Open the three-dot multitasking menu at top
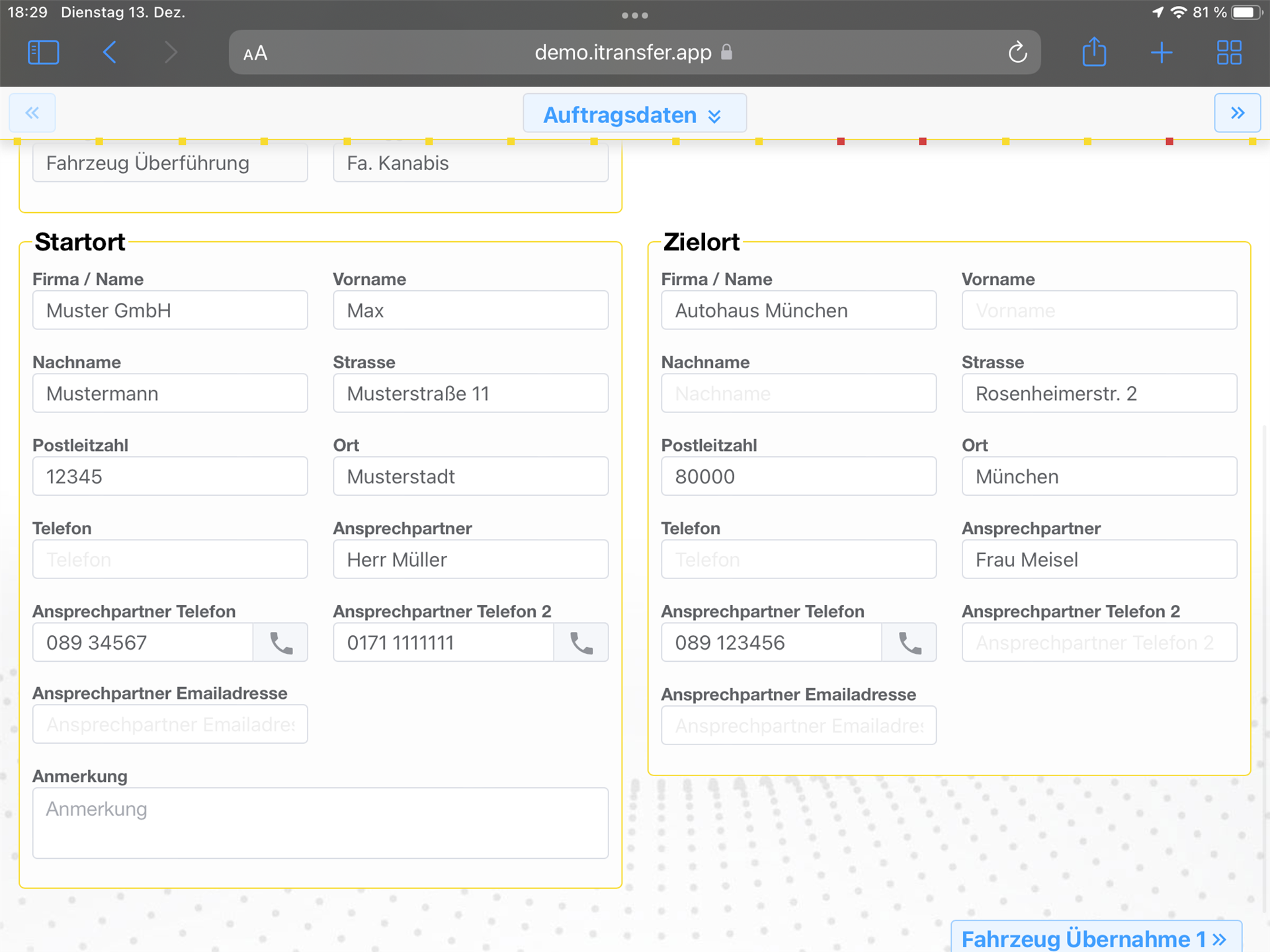Screen dimensions: 1270x952 634,15
